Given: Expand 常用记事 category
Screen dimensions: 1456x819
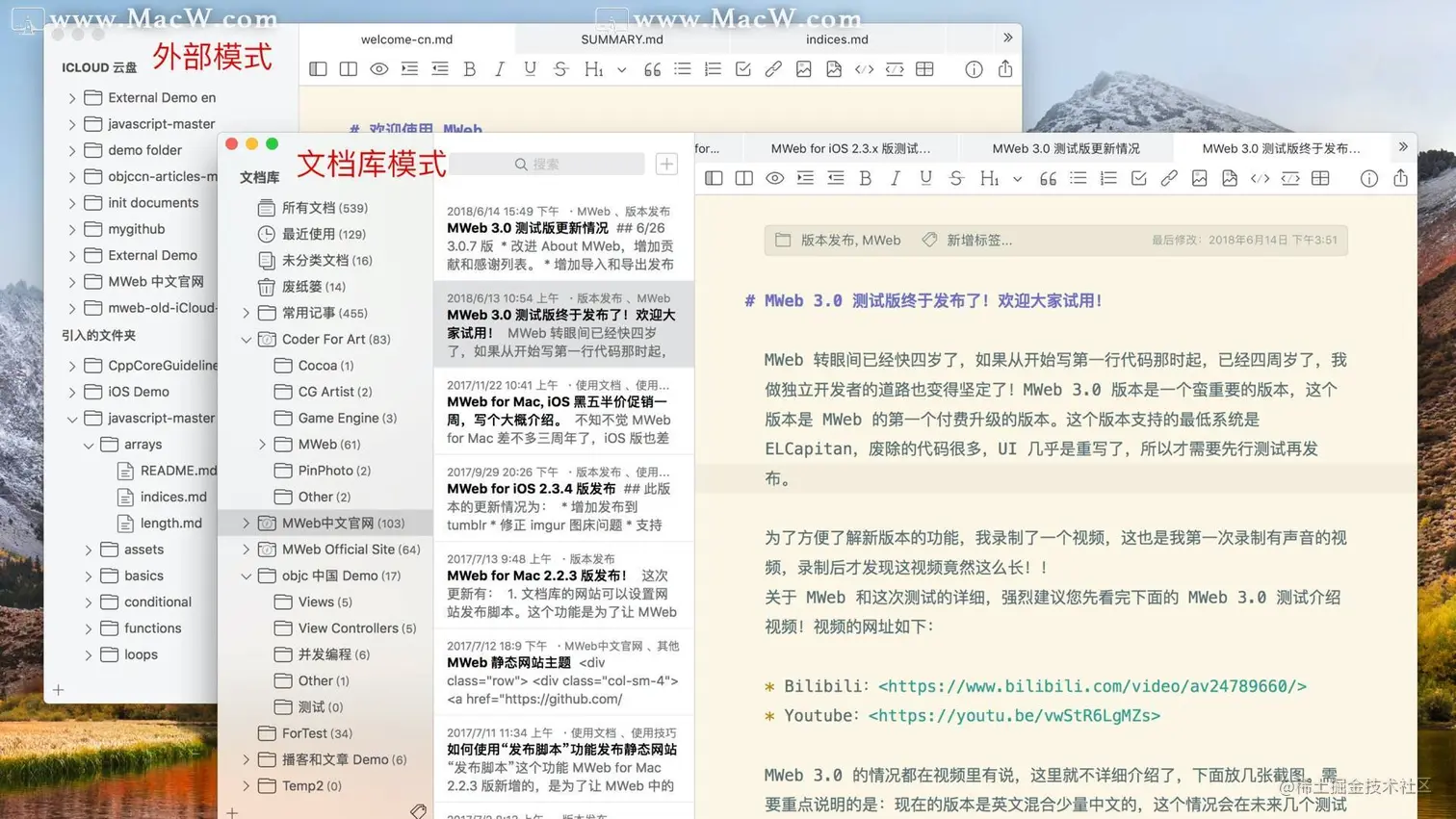Looking at the screenshot, I should tap(246, 314).
